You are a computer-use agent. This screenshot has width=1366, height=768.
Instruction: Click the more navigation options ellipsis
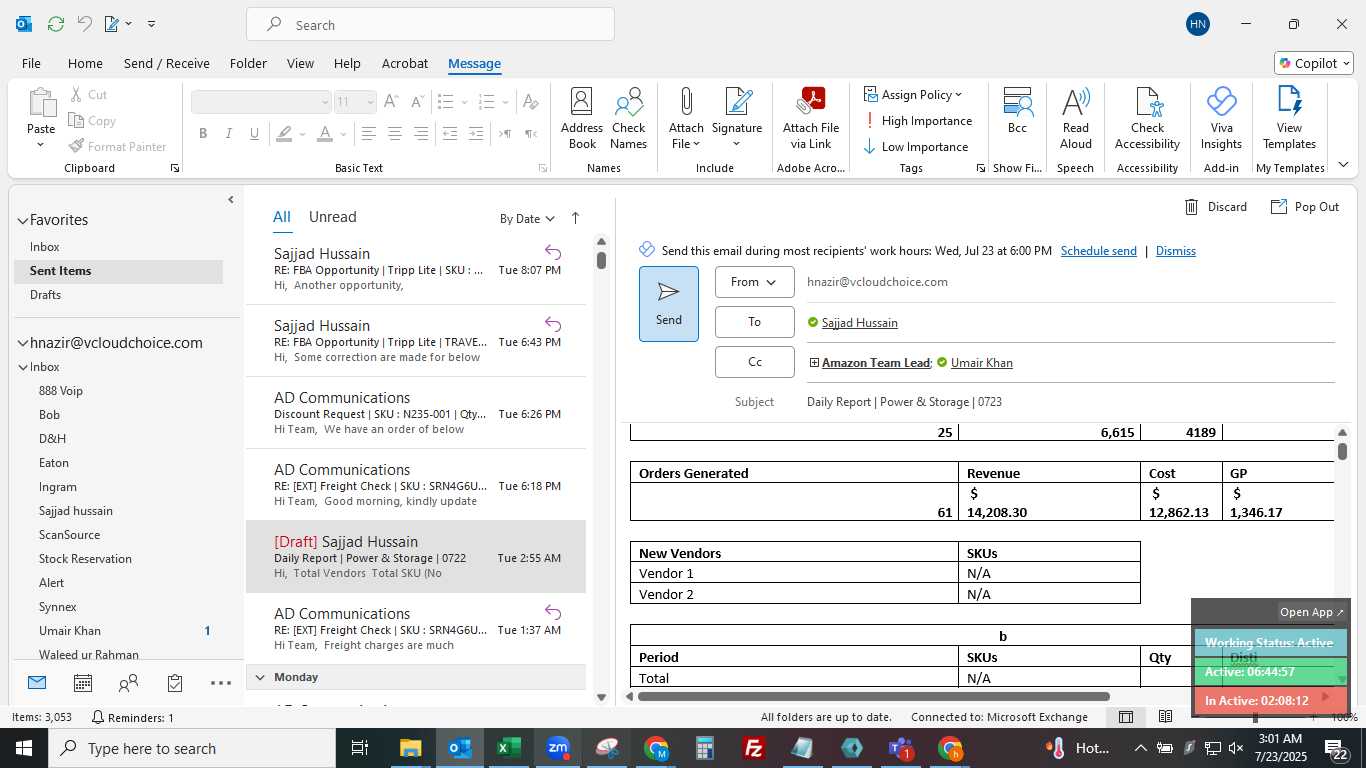coord(221,683)
